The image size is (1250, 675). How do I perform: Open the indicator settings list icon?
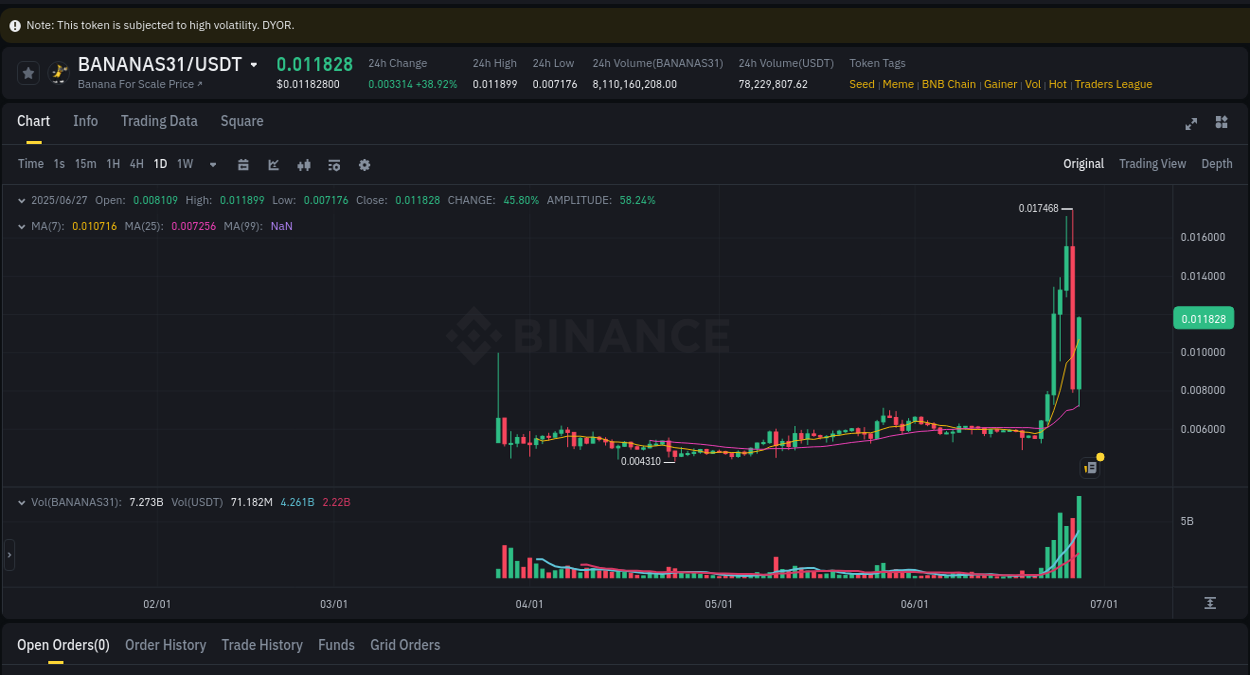point(334,164)
